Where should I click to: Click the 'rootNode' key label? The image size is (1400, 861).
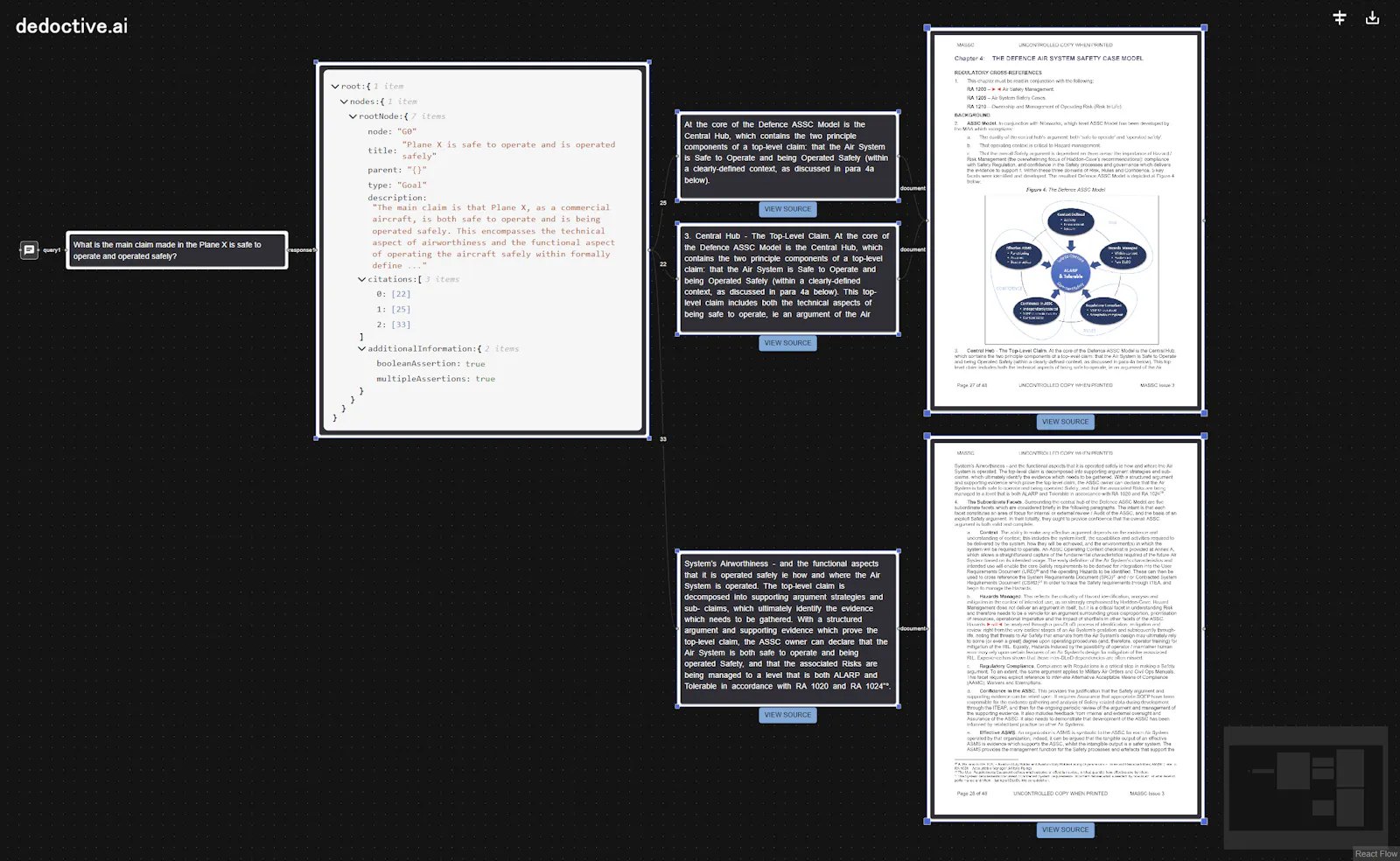tap(379, 116)
